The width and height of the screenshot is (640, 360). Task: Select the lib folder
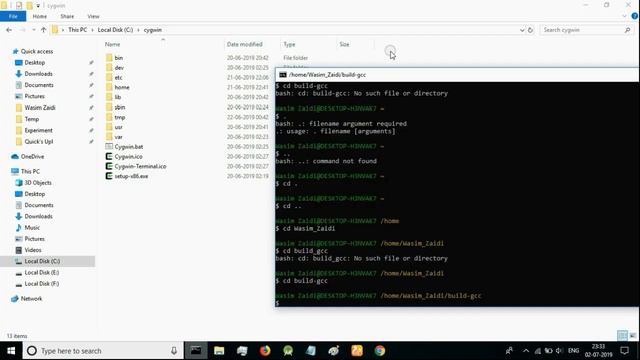pyautogui.click(x=118, y=97)
